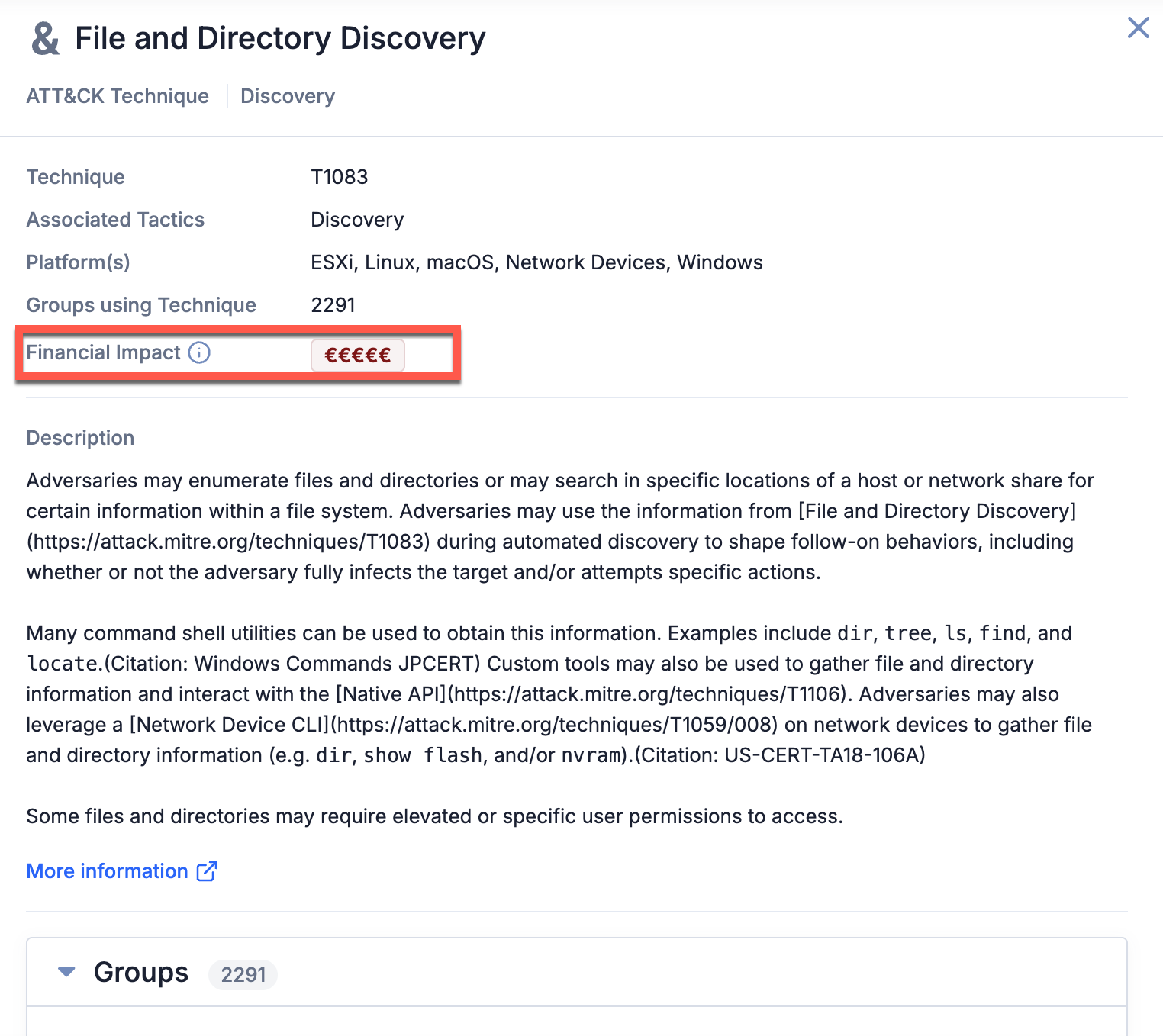Click the Groups using Technique field label
1163x1036 pixels.
(x=141, y=305)
